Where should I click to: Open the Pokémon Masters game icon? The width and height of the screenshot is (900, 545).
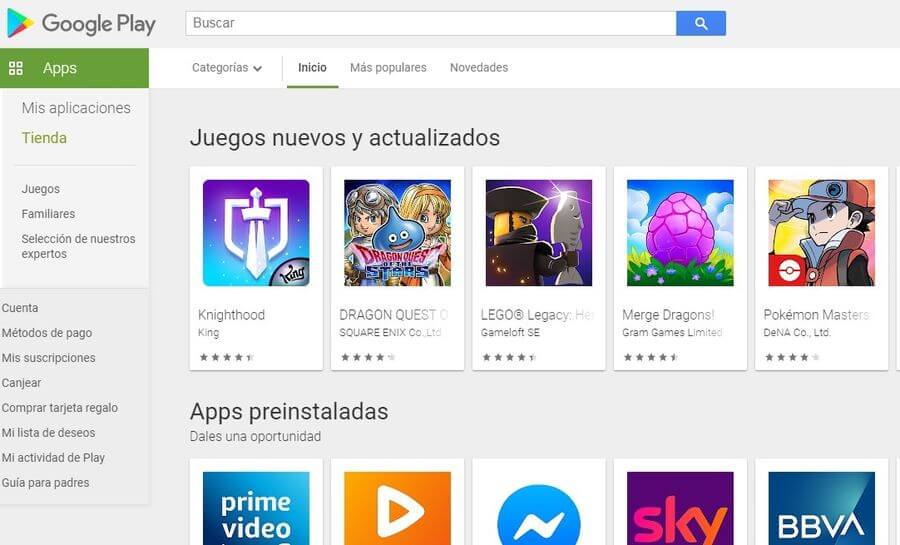point(821,233)
